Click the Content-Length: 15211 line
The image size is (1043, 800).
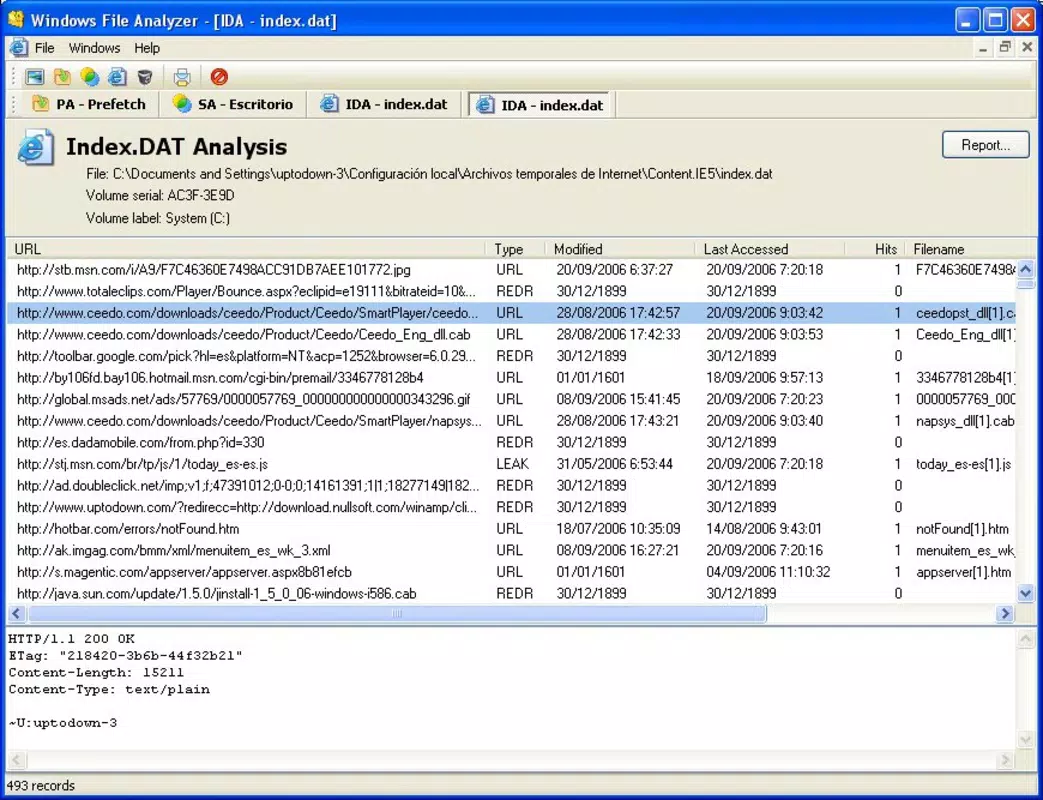(96, 672)
